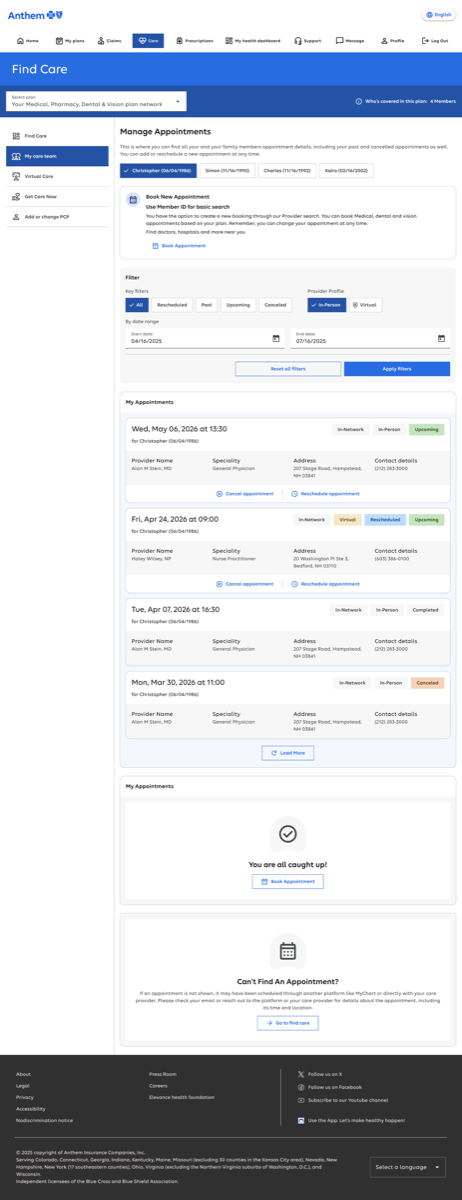
Task: Select My care team in the sidebar
Action: (57, 156)
